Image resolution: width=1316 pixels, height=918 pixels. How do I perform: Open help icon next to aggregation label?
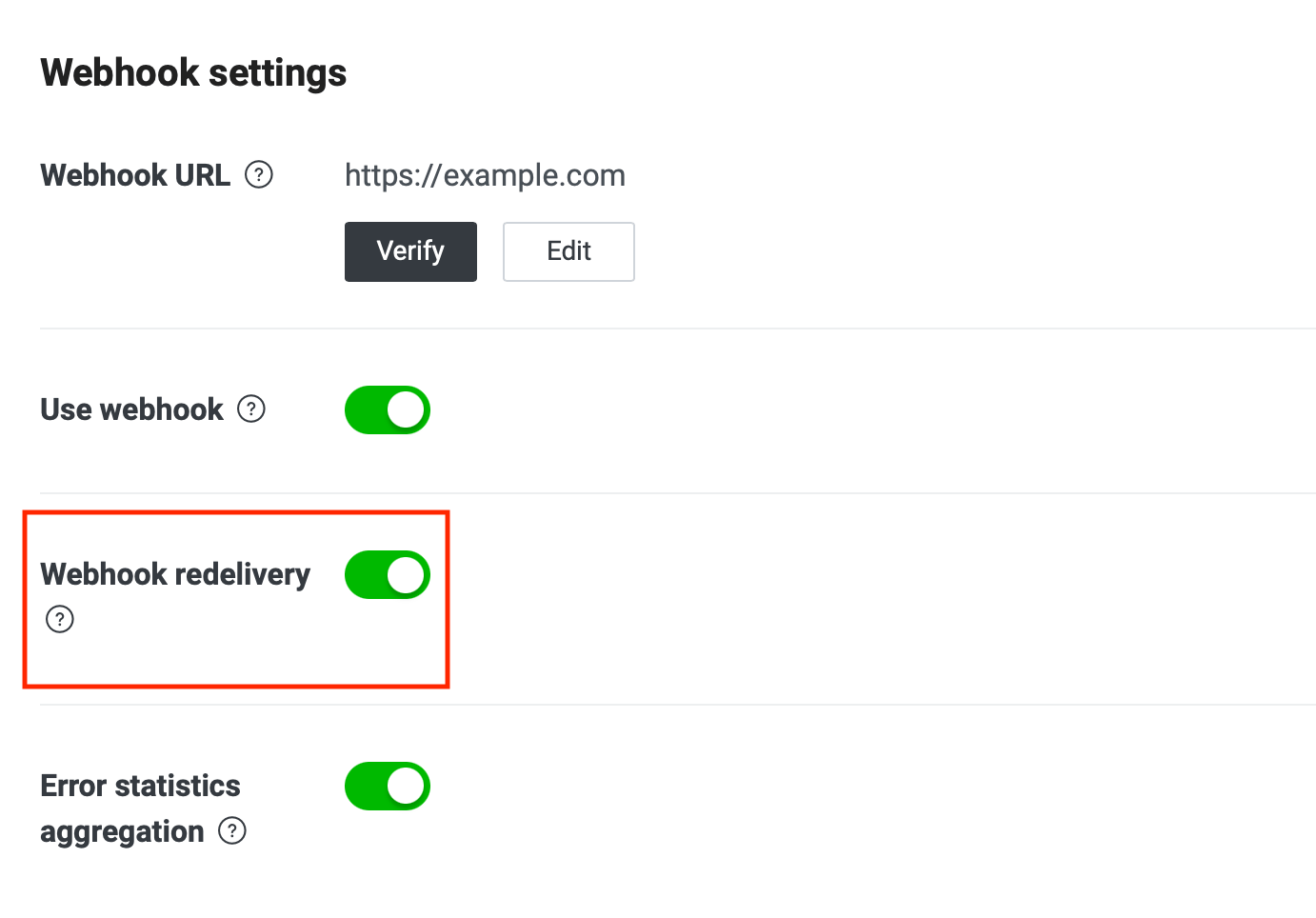(232, 831)
